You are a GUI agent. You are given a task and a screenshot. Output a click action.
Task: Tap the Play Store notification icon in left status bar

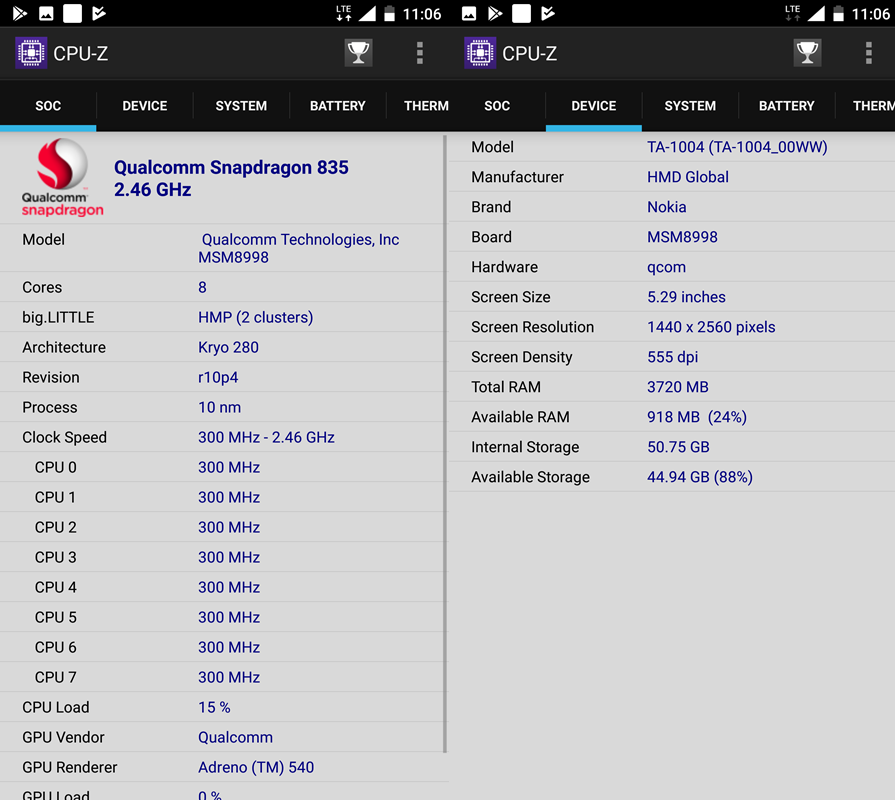point(19,13)
